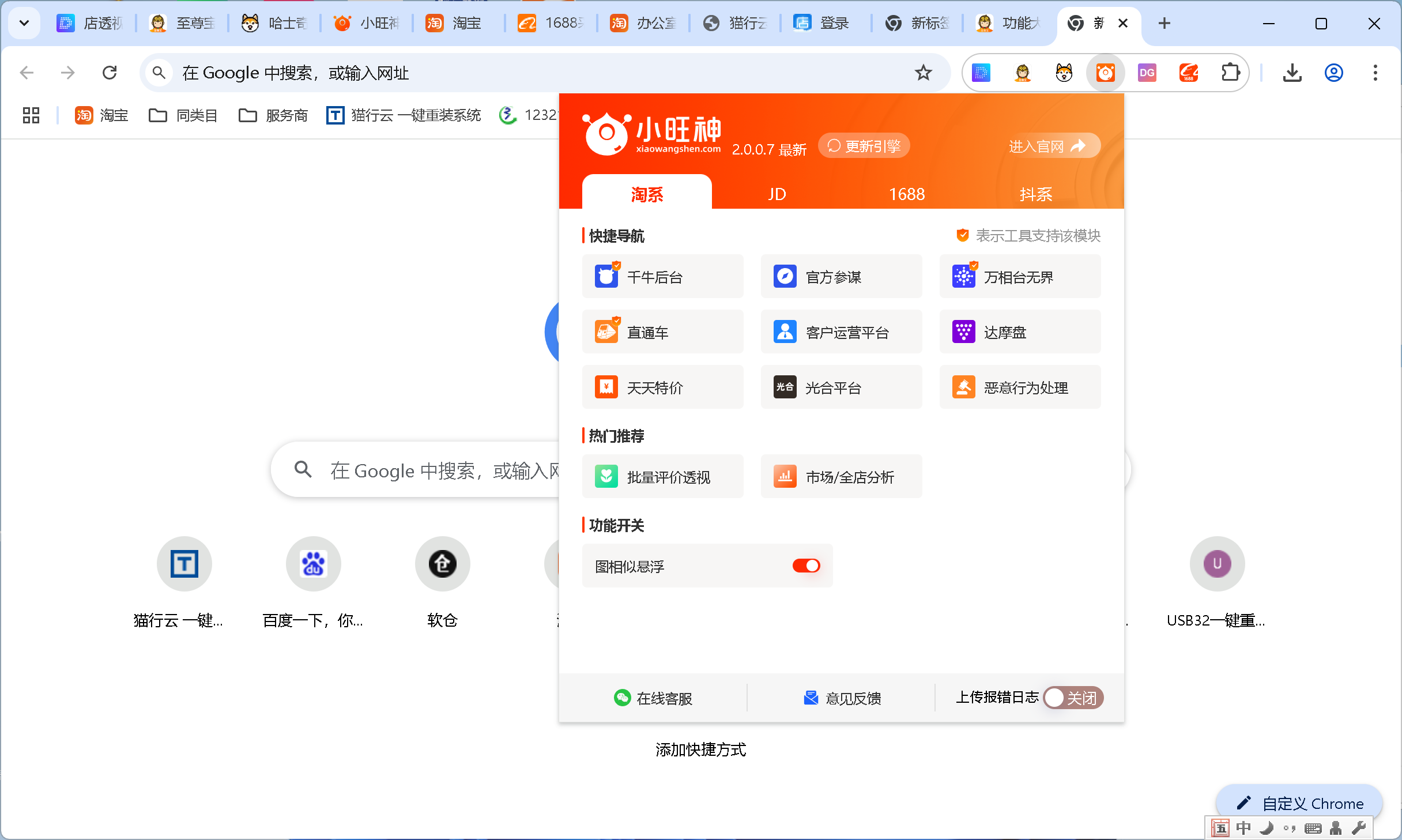The height and width of the screenshot is (840, 1402).
Task: Open the 客户运营平台 shortcut
Action: click(x=841, y=332)
